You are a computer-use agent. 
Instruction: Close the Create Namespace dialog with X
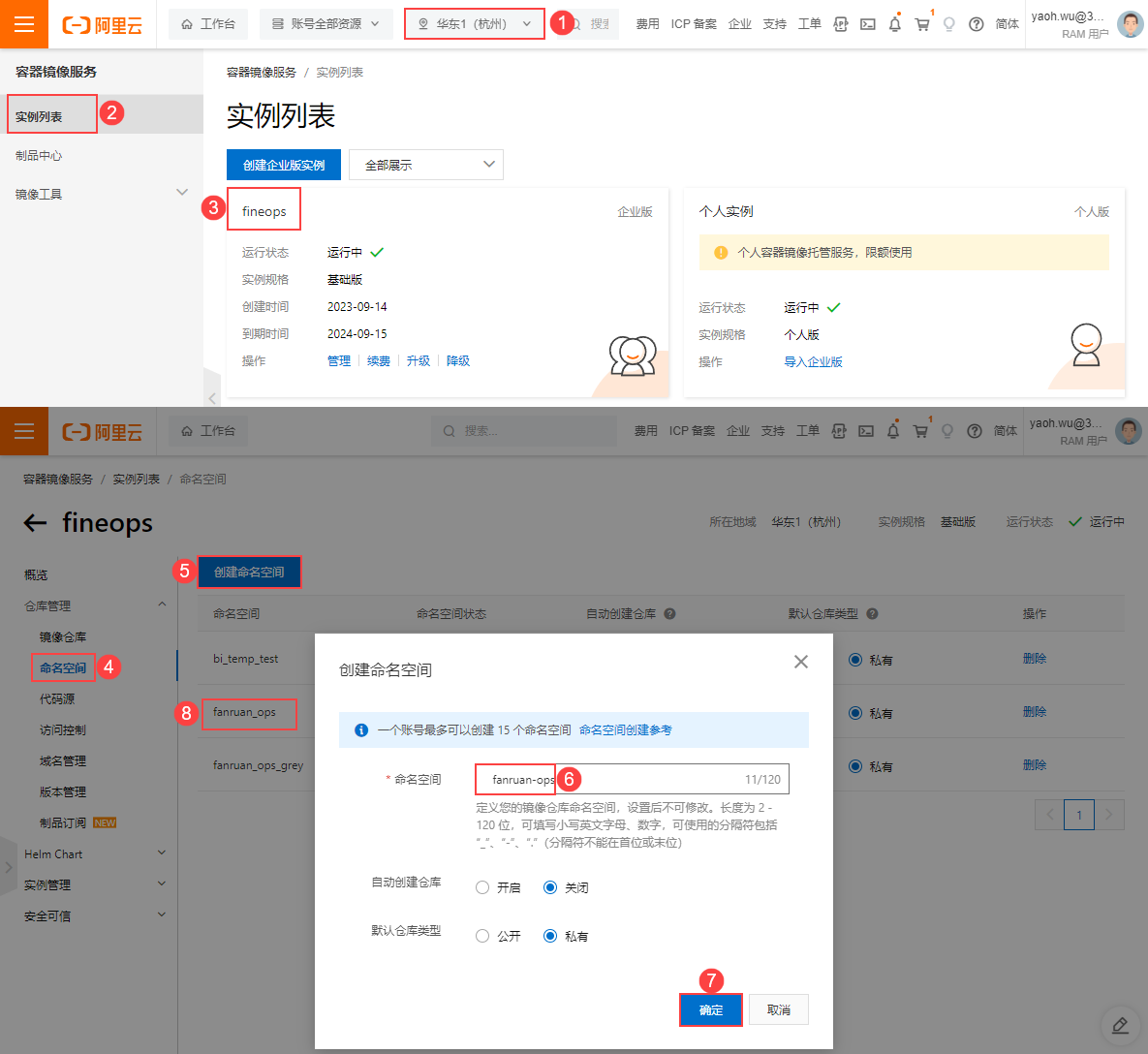tap(801, 662)
